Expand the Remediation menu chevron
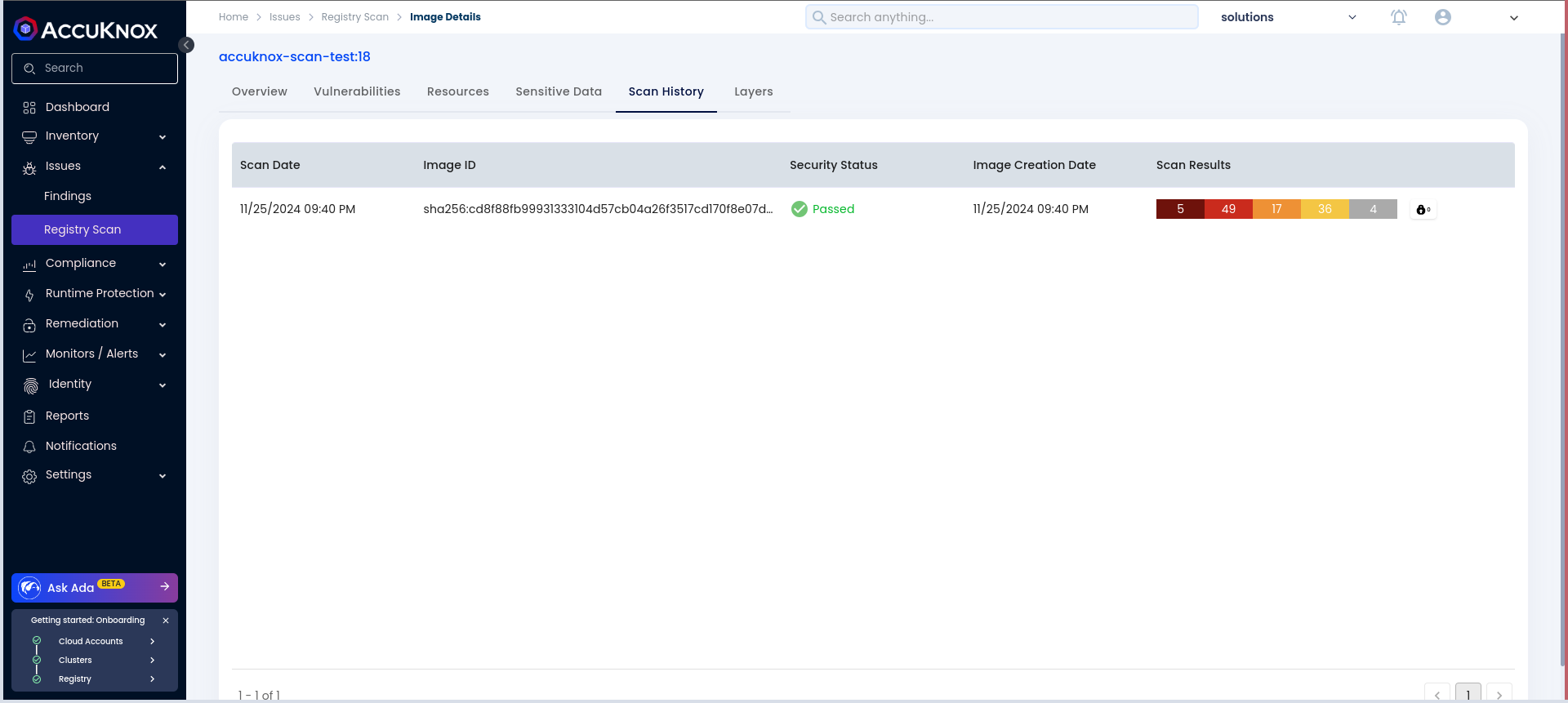The width and height of the screenshot is (1568, 703). click(163, 325)
